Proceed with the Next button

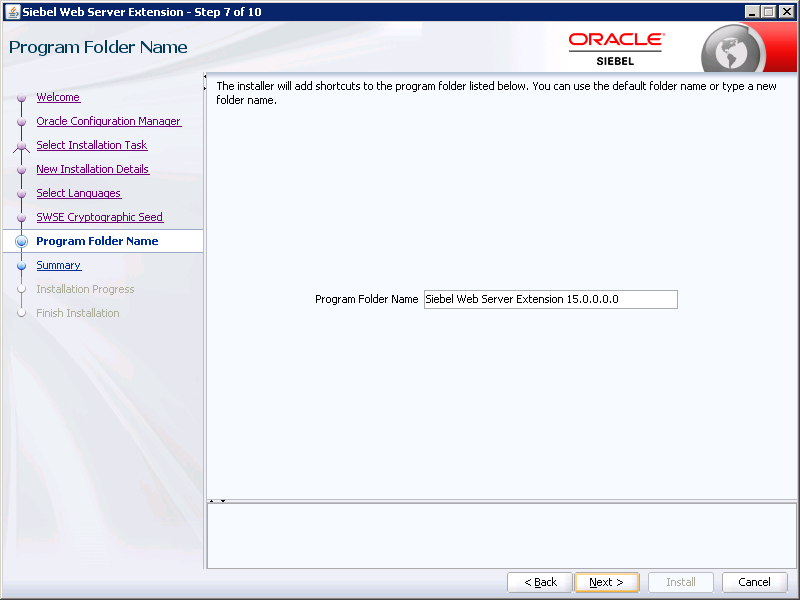(607, 582)
